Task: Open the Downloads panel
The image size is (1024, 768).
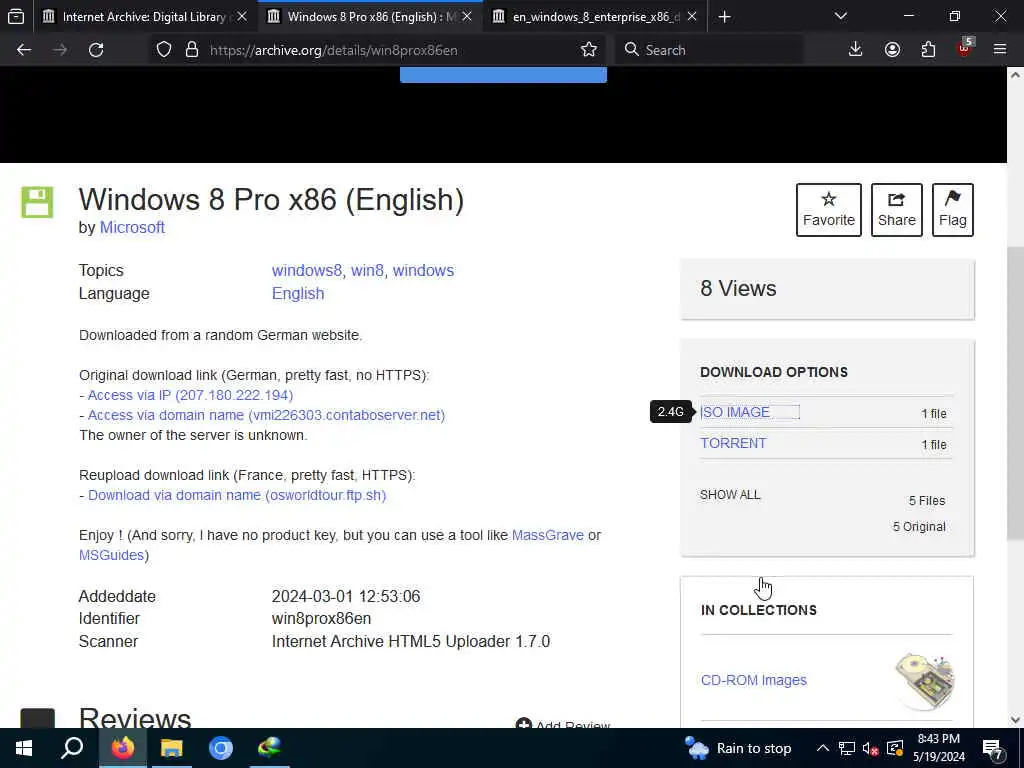Action: [x=855, y=50]
